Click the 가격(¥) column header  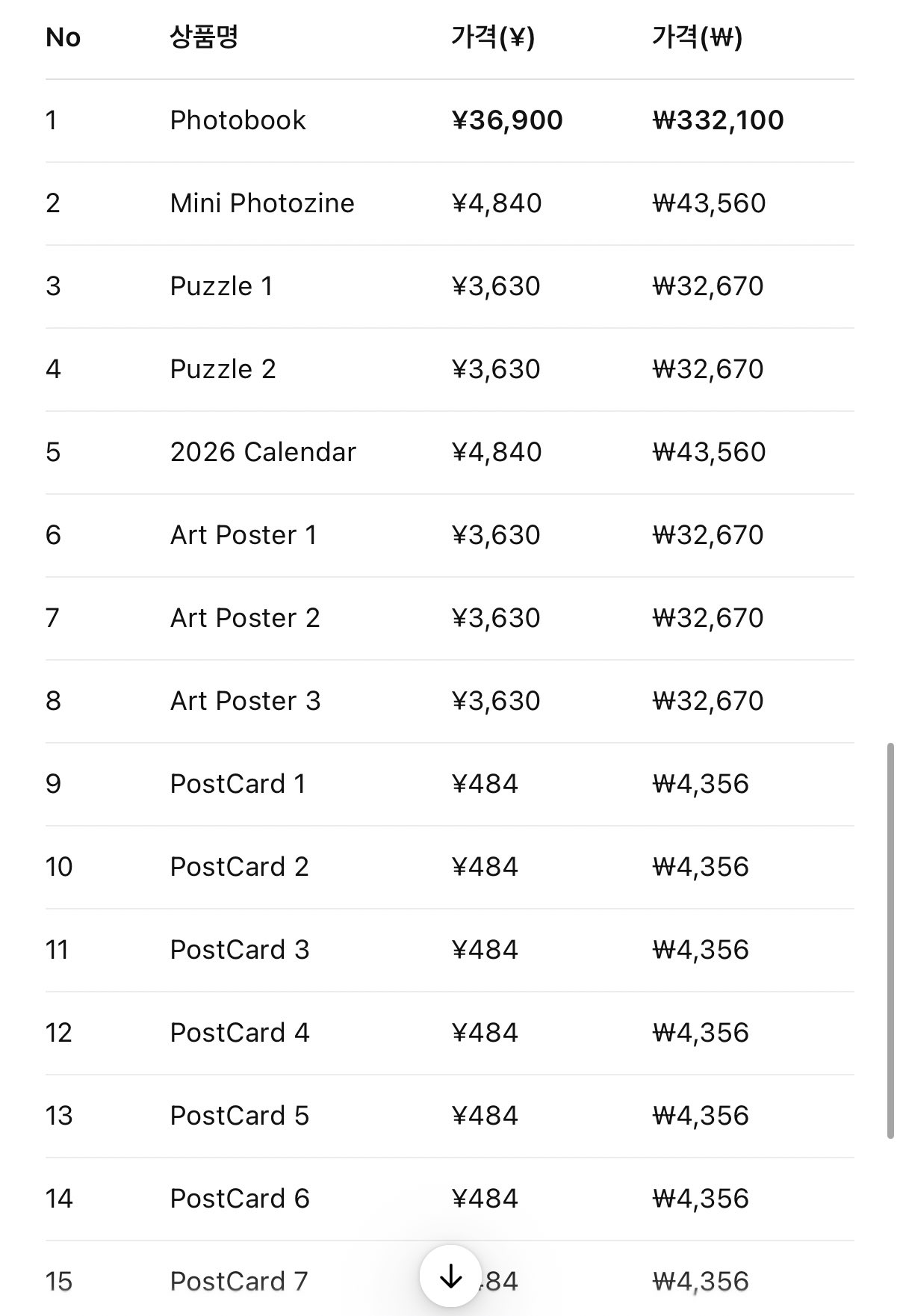point(493,37)
